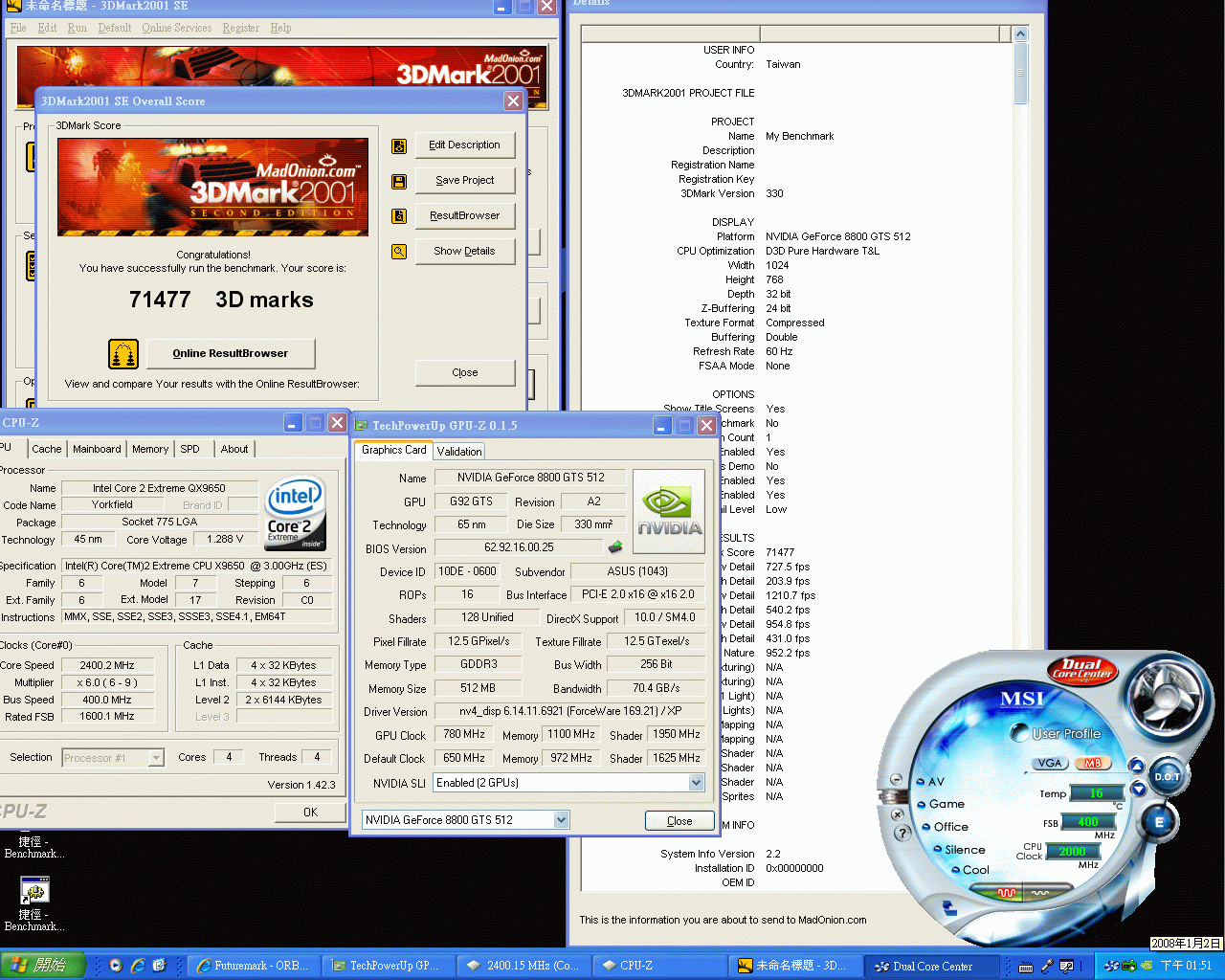This screenshot has width=1225, height=980.
Task: Click the Details window vertical scrollbar thumb
Action: tap(1020, 74)
